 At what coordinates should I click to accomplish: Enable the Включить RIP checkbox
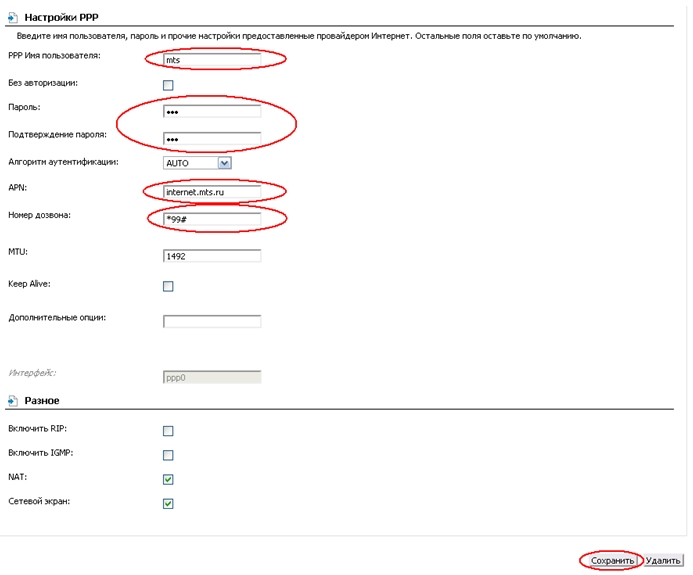point(168,431)
